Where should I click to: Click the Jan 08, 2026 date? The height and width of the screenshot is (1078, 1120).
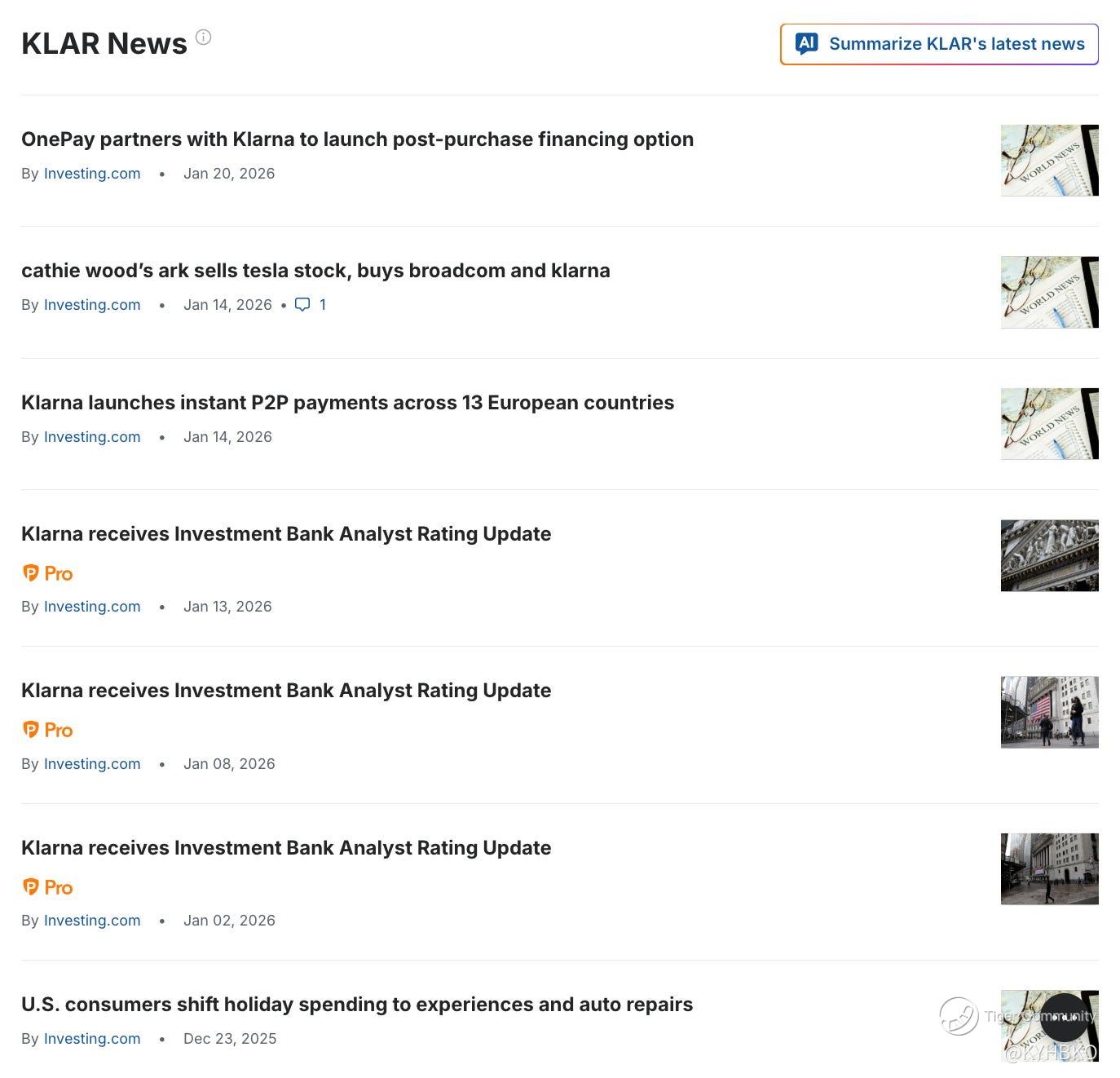coord(229,764)
